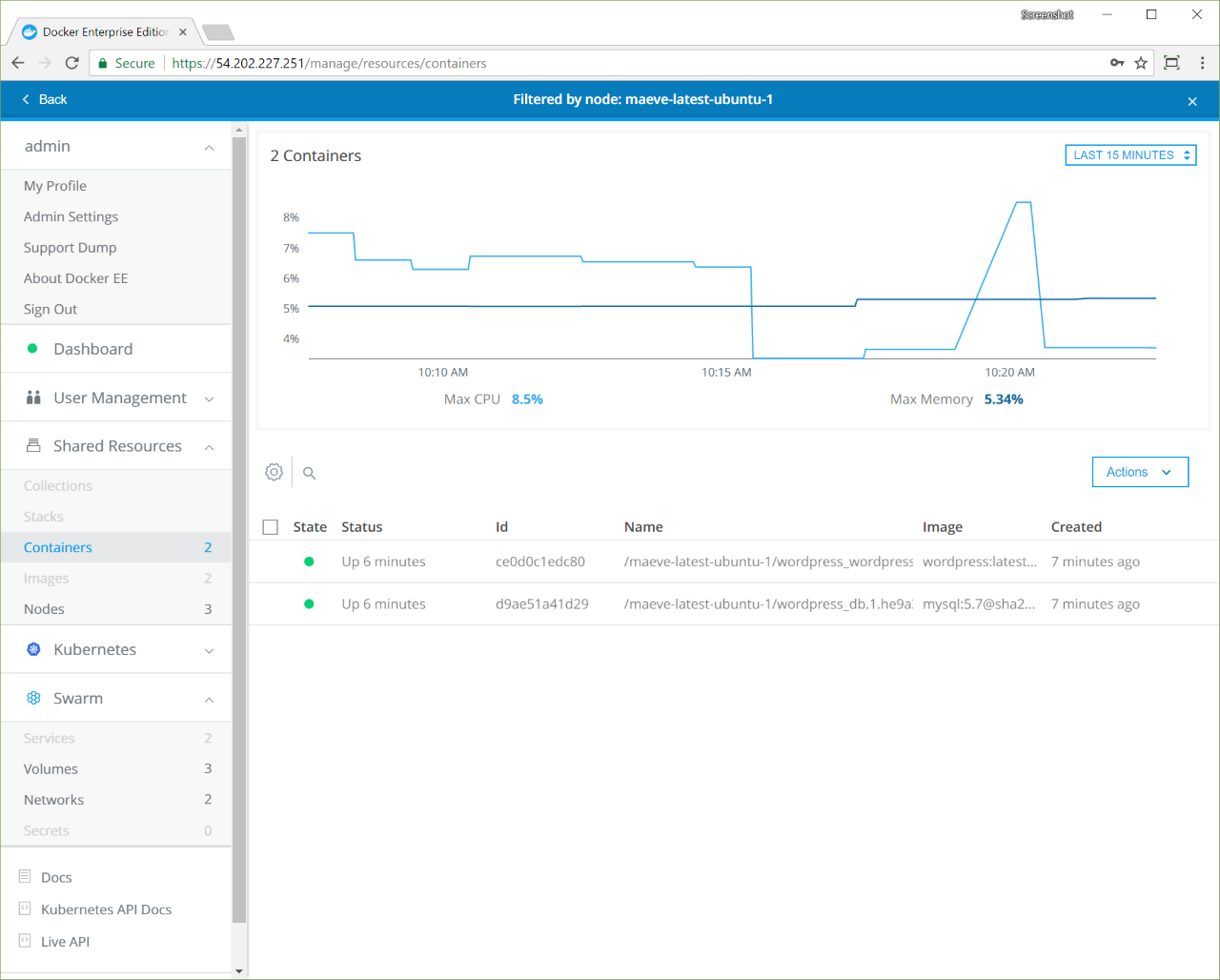Tick the select-all checkbox in the table header
The height and width of the screenshot is (980, 1220).
tap(271, 527)
